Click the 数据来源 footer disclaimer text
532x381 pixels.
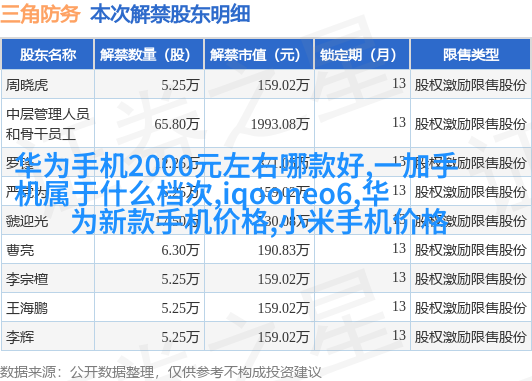[x=160, y=372]
